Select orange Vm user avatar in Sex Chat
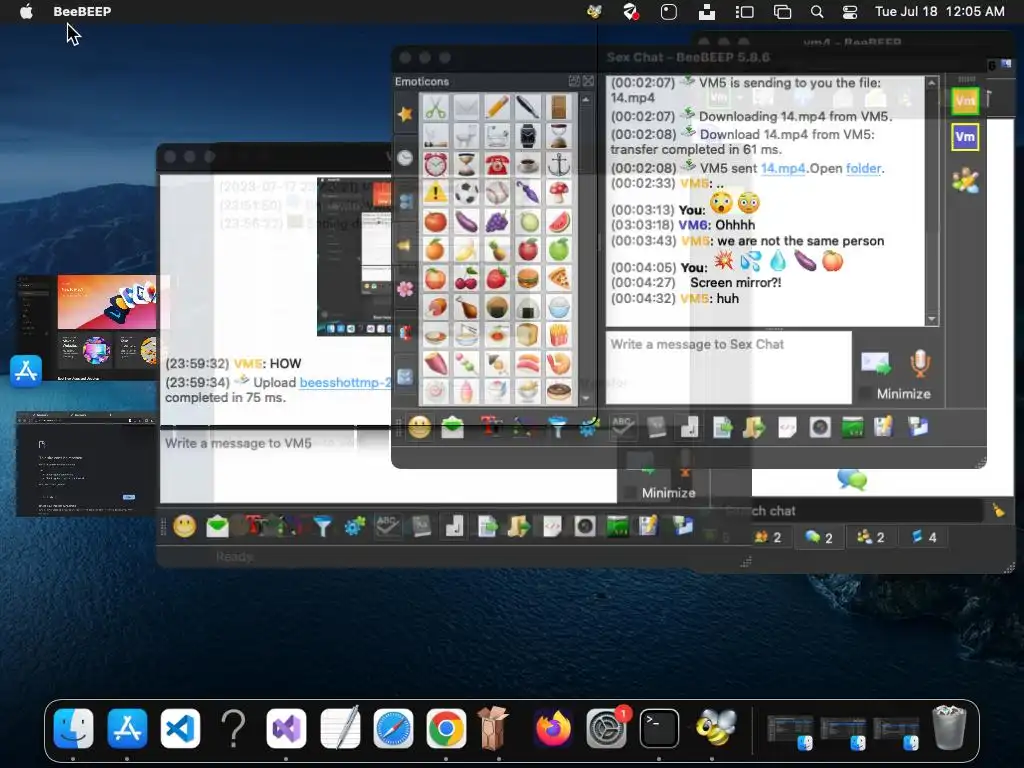Viewport: 1024px width, 768px height. 965,101
